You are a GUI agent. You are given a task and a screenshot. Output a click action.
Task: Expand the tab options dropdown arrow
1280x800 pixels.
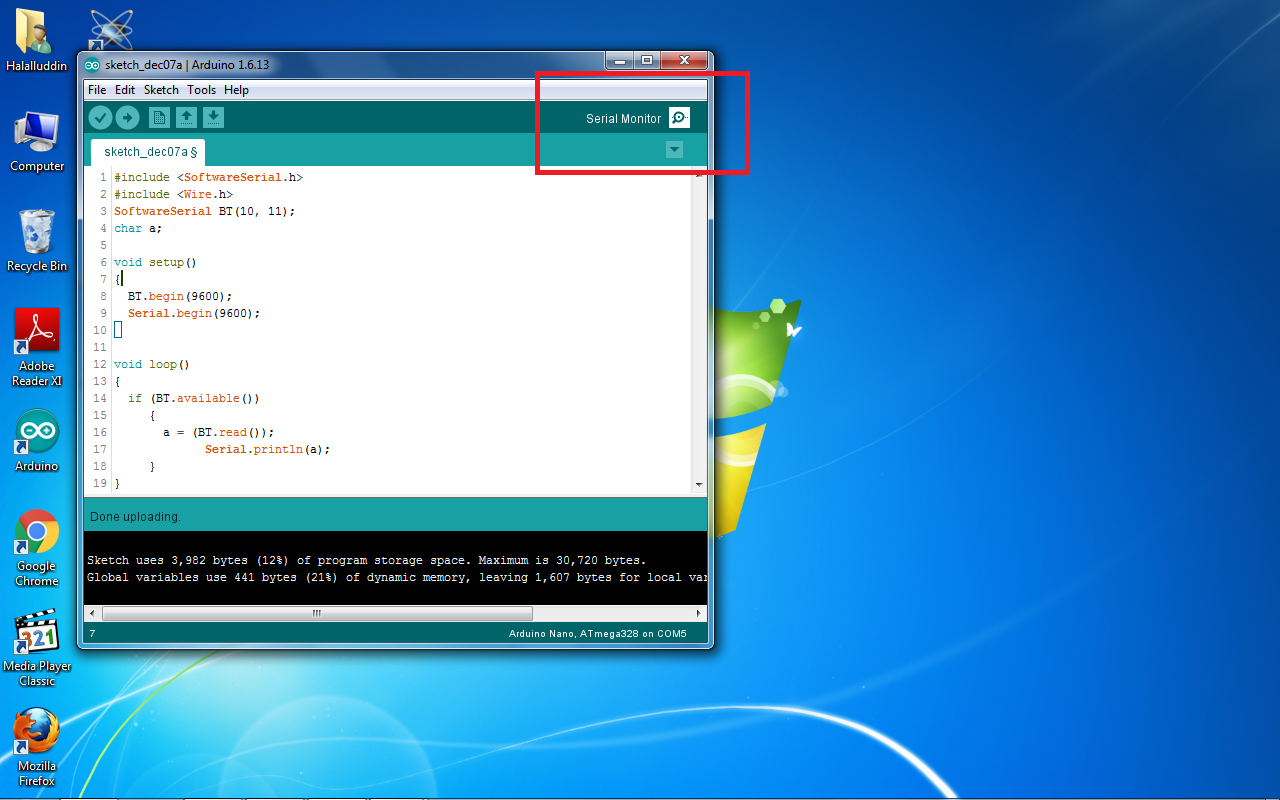(674, 148)
